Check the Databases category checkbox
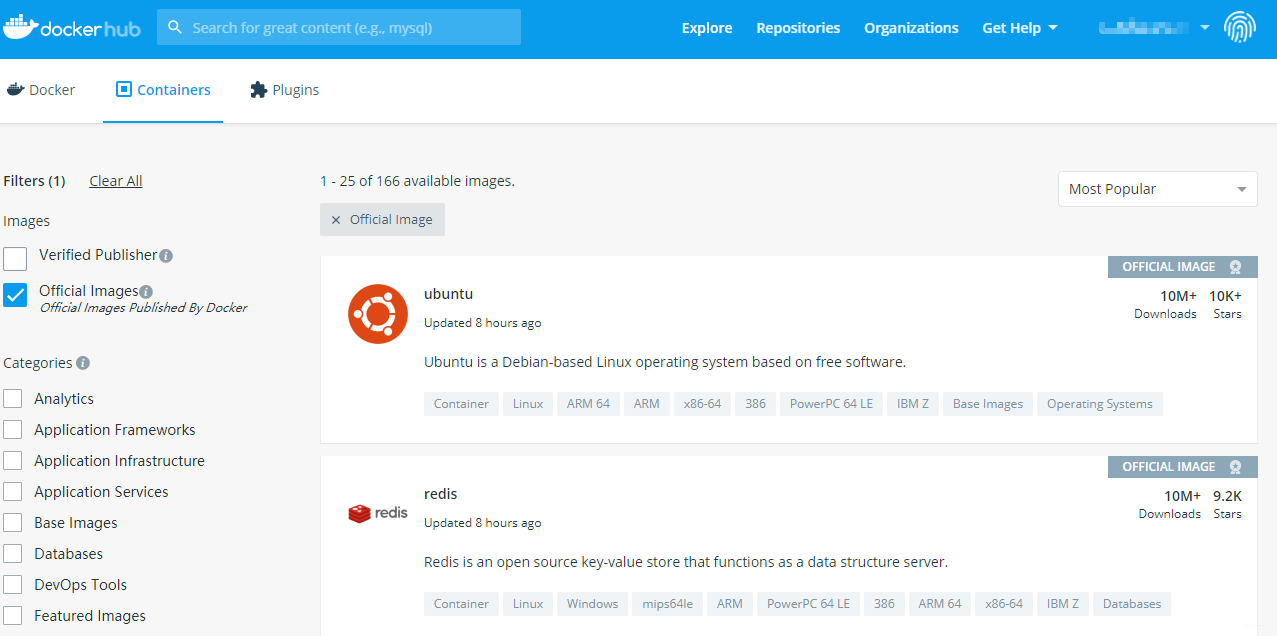Viewport: 1277px width, 636px height. point(13,554)
